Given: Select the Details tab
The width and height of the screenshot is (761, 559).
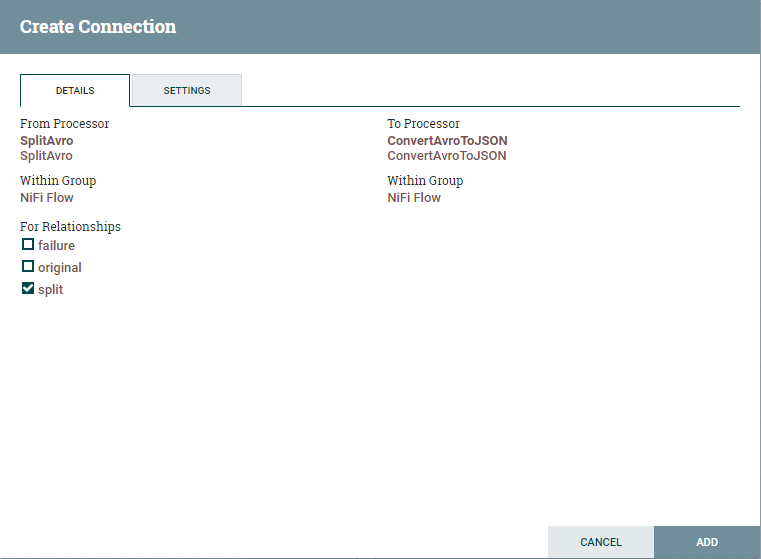Looking at the screenshot, I should pos(75,90).
